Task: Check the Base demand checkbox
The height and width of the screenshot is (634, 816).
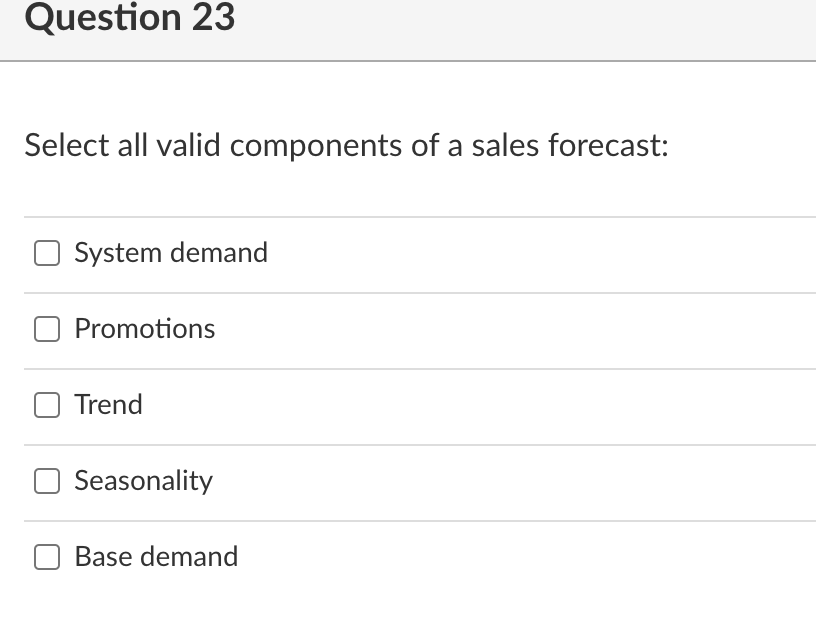Action: click(x=46, y=557)
